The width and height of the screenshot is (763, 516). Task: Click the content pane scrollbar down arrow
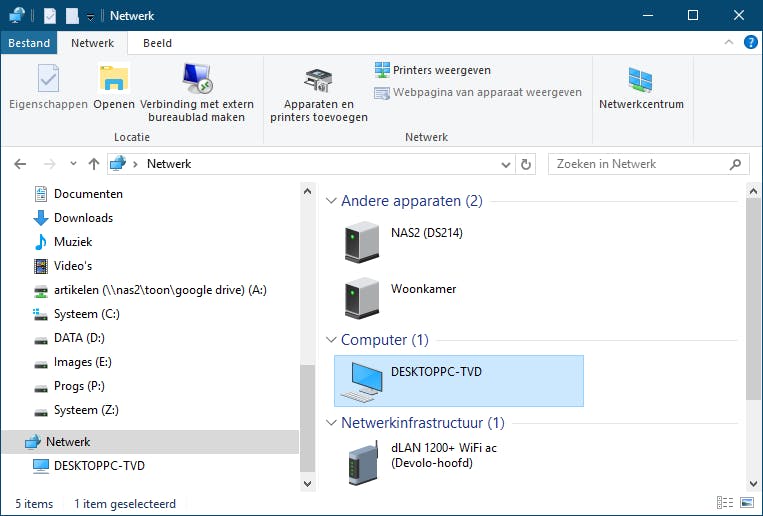click(x=753, y=483)
